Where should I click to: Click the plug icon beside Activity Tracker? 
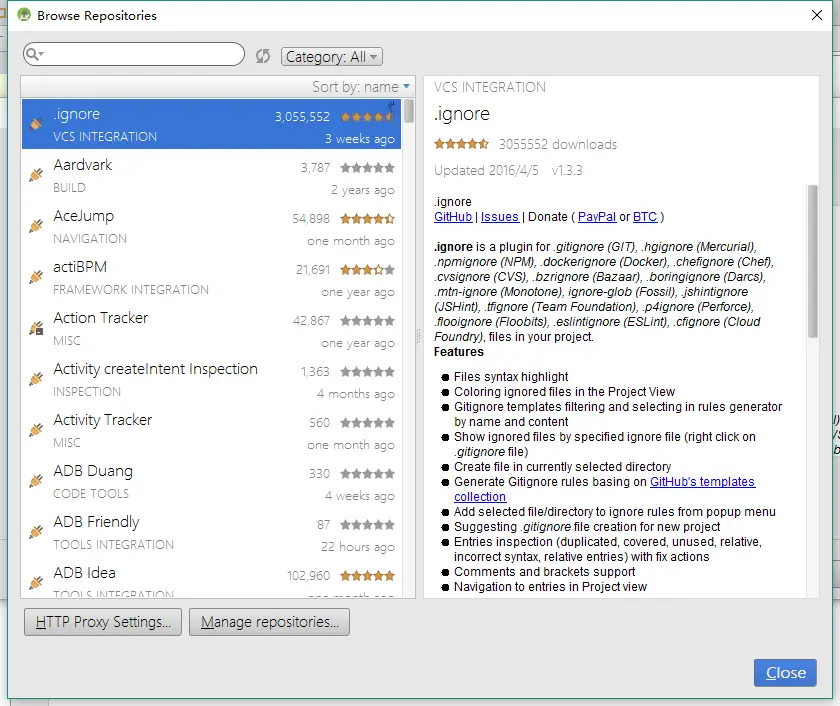click(36, 430)
